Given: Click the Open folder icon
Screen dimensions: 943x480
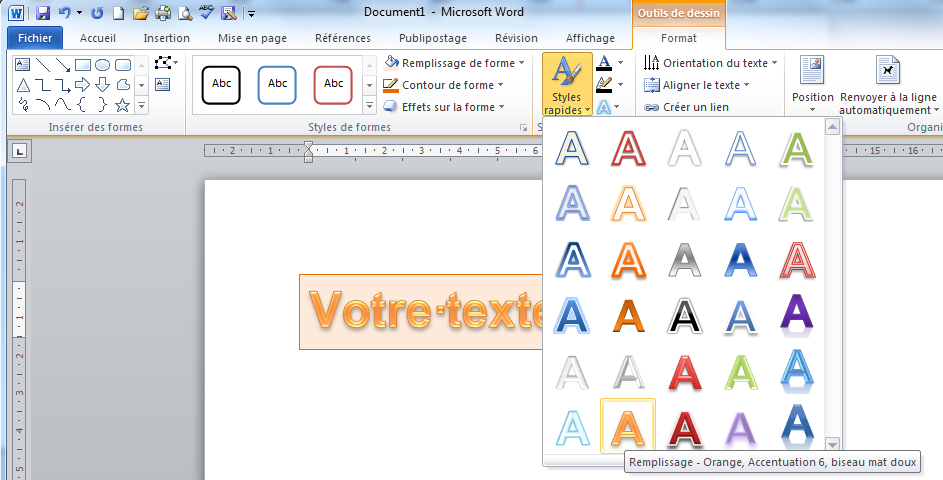Looking at the screenshot, I should [x=140, y=13].
